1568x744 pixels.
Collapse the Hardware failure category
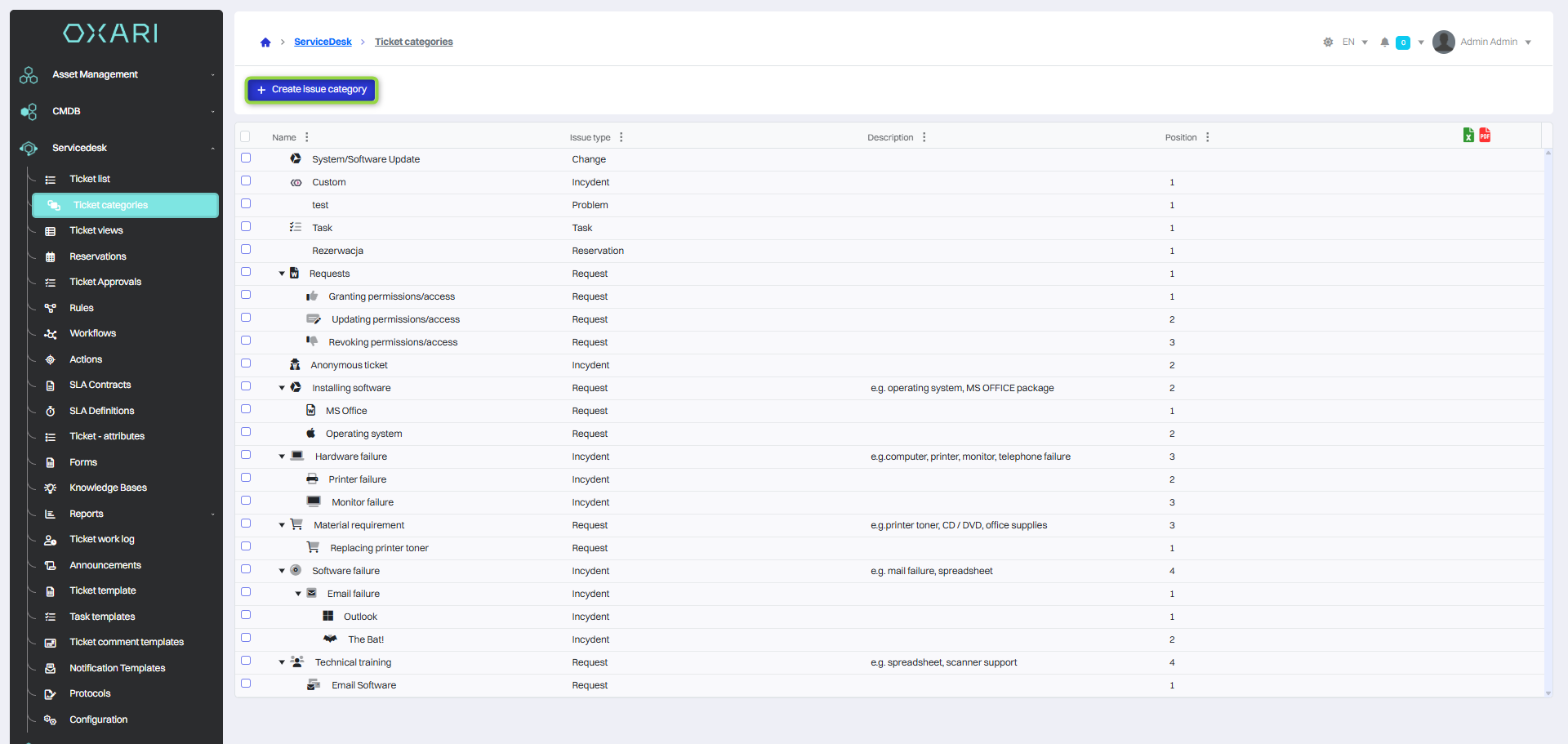click(x=282, y=457)
